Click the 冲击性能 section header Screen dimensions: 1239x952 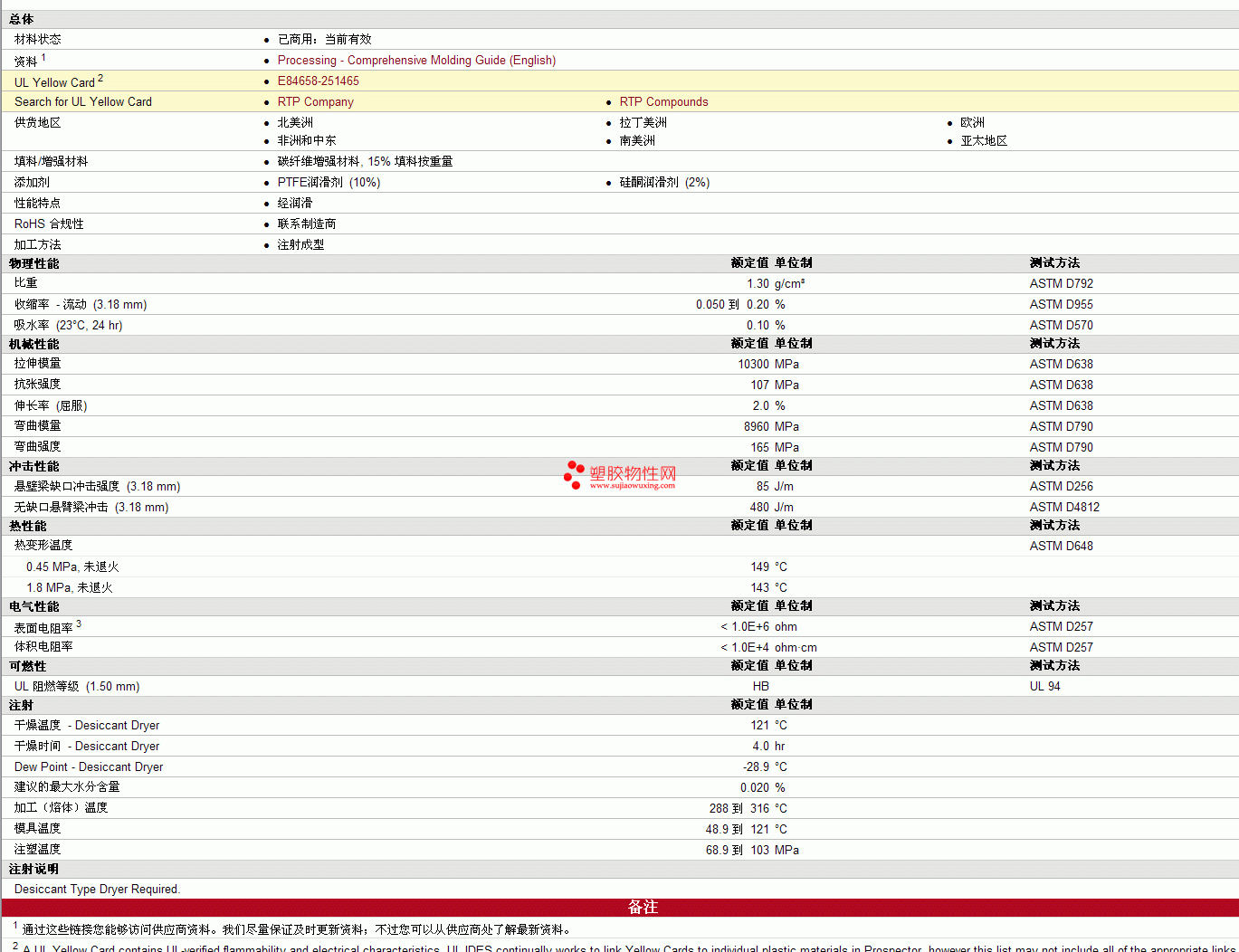tap(34, 466)
